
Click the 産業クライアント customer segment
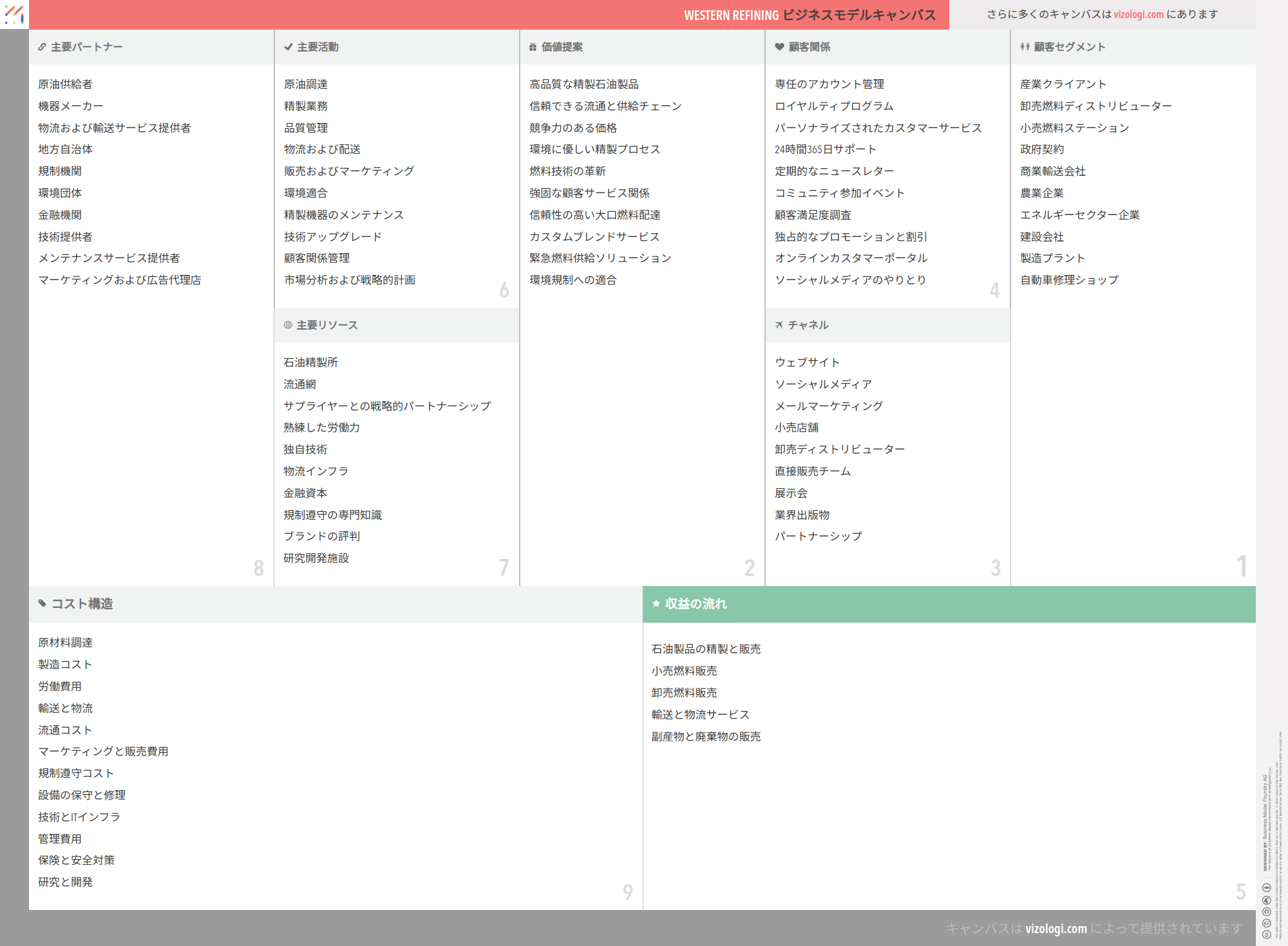click(1063, 84)
